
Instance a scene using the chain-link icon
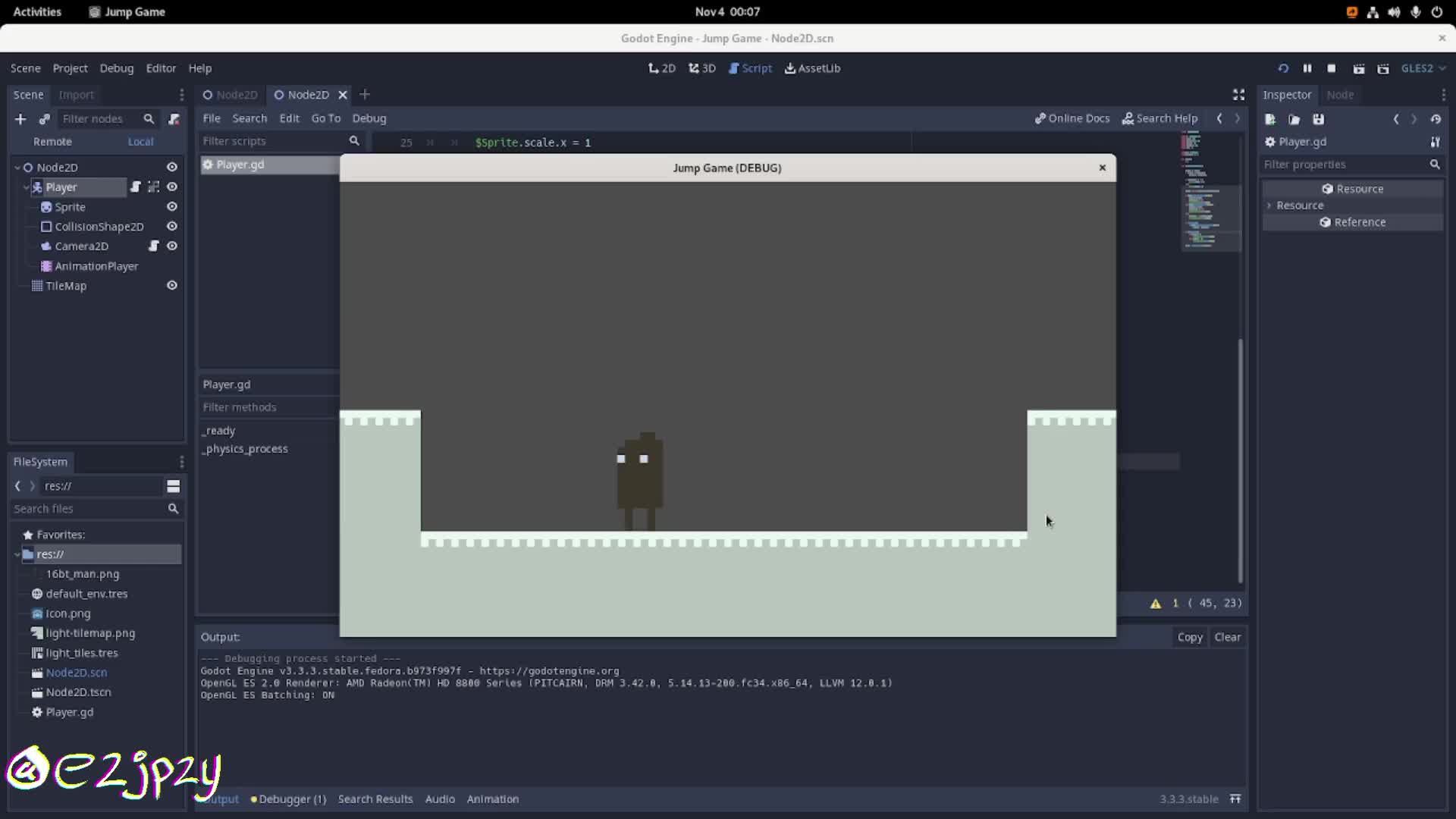click(45, 119)
